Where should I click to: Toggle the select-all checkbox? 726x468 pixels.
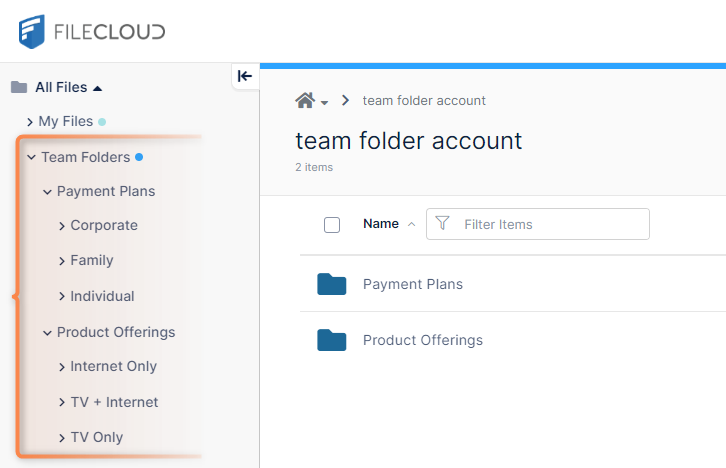332,225
